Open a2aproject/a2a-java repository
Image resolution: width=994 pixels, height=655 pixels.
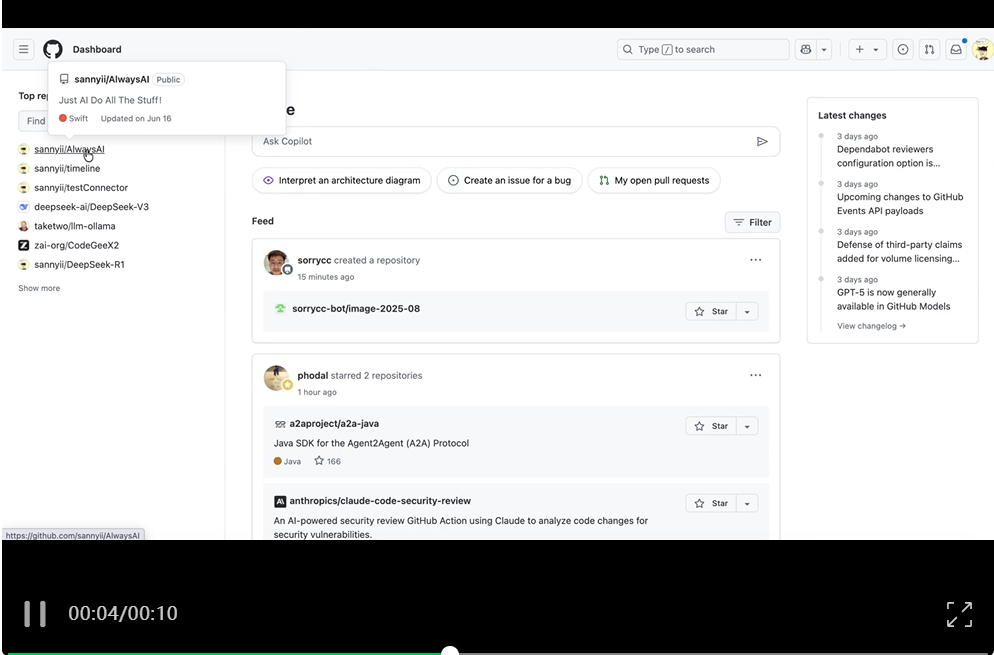coord(334,424)
